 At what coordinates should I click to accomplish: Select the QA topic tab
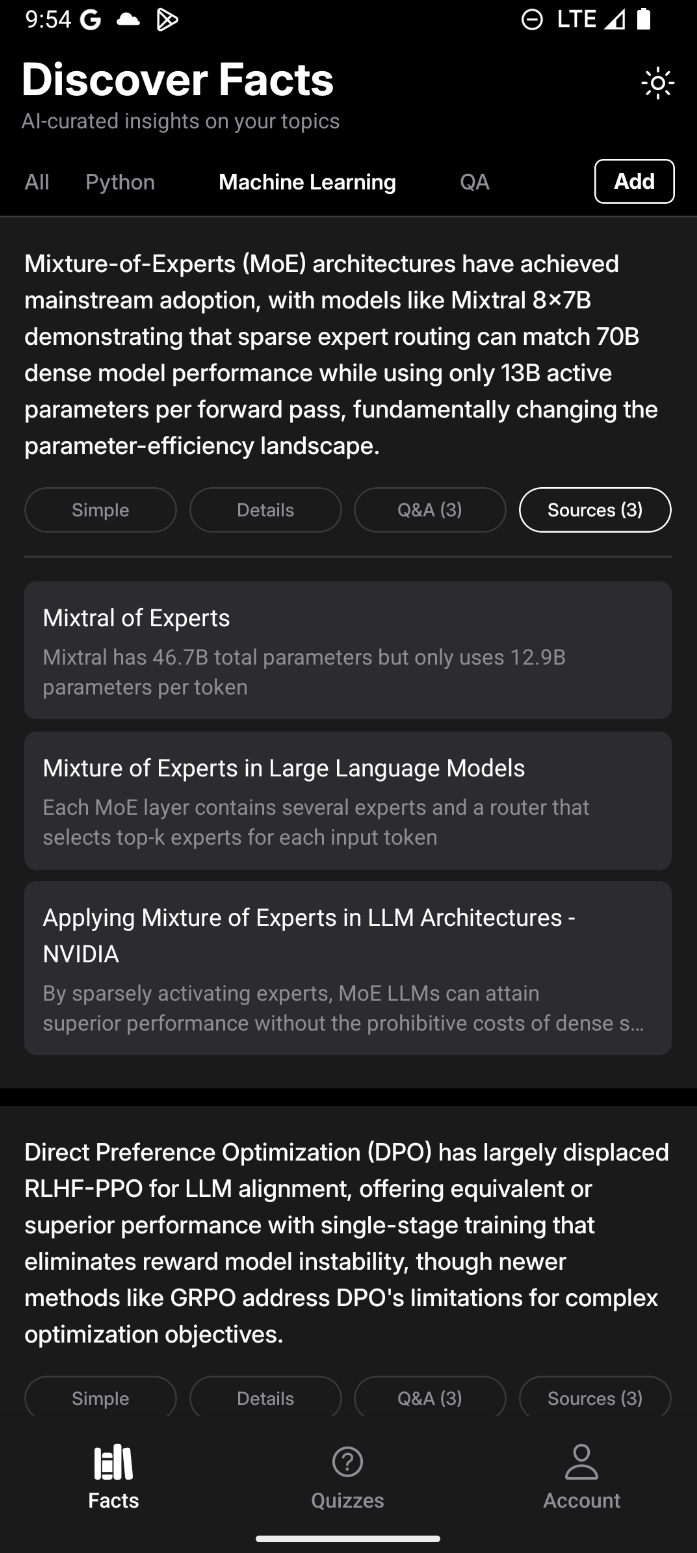474,182
